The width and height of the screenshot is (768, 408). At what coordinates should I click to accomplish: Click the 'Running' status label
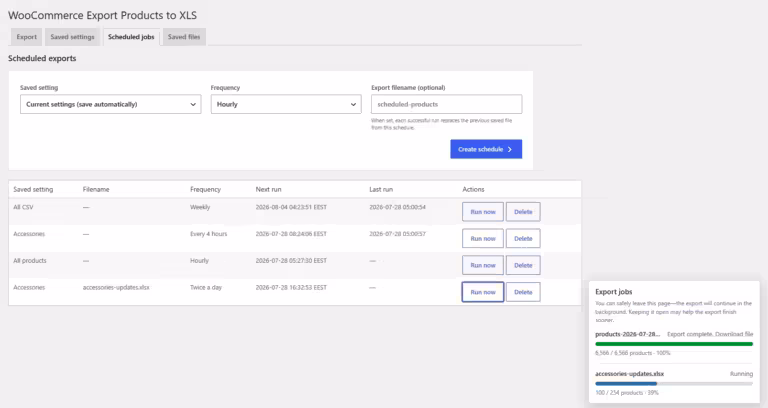(742, 374)
